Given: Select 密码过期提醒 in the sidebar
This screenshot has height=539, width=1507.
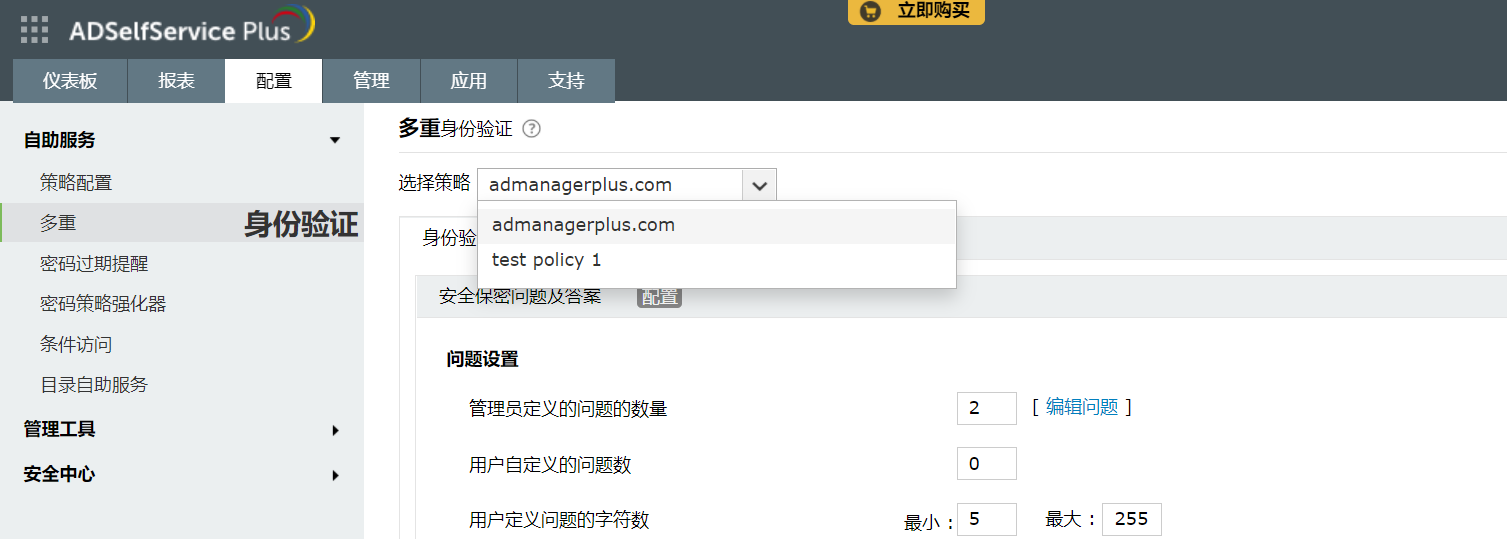Looking at the screenshot, I should 94,264.
